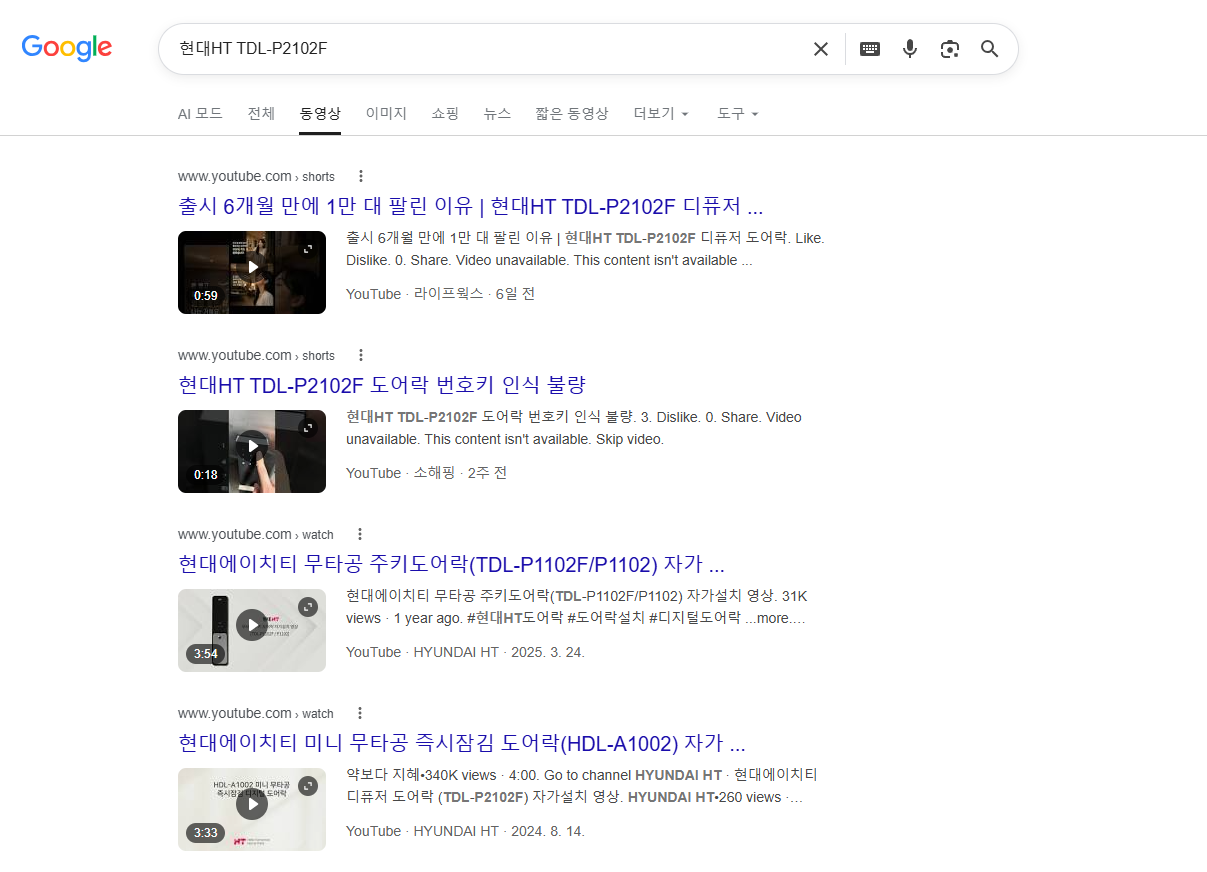This screenshot has width=1207, height=872.
Task: Click the Google logo
Action: pos(67,48)
